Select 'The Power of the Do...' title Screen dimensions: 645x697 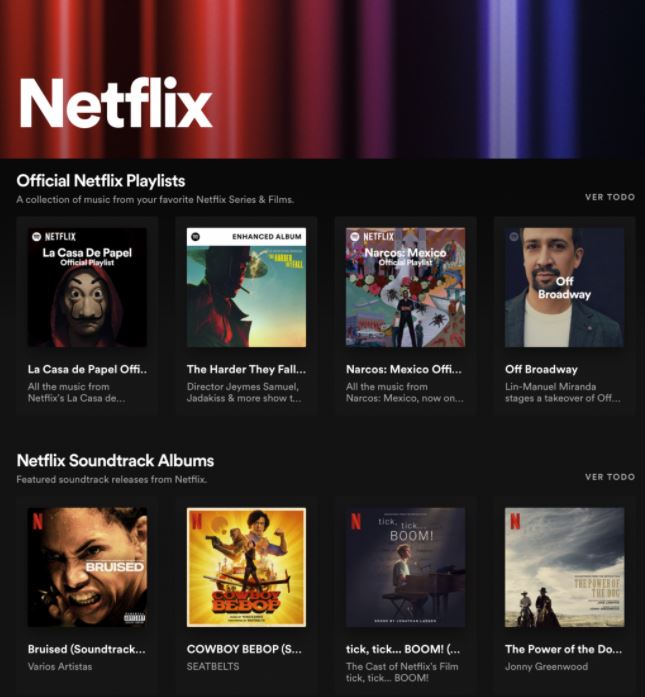(x=563, y=649)
